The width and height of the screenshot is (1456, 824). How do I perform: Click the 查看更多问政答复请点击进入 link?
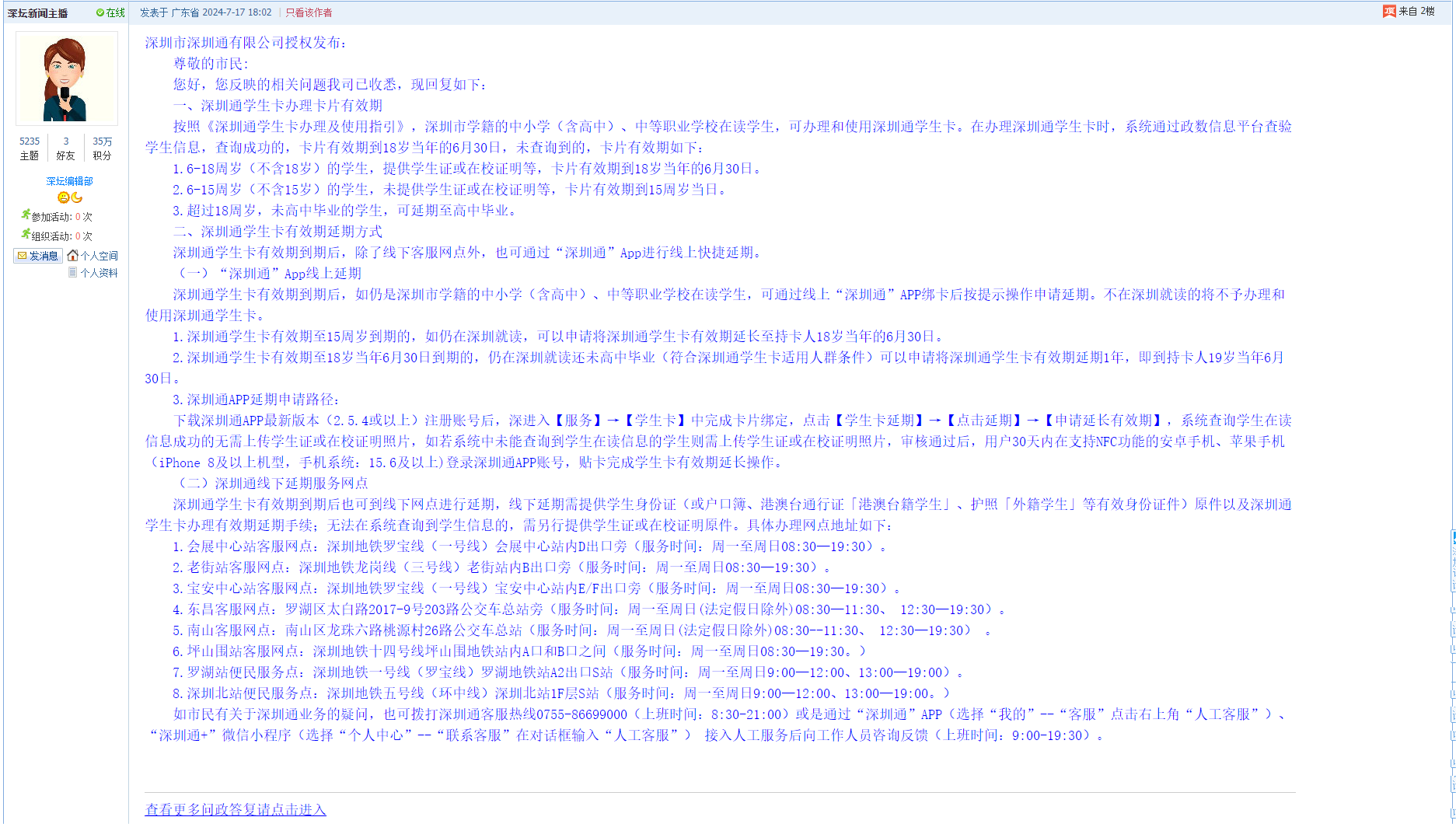pyautogui.click(x=236, y=809)
